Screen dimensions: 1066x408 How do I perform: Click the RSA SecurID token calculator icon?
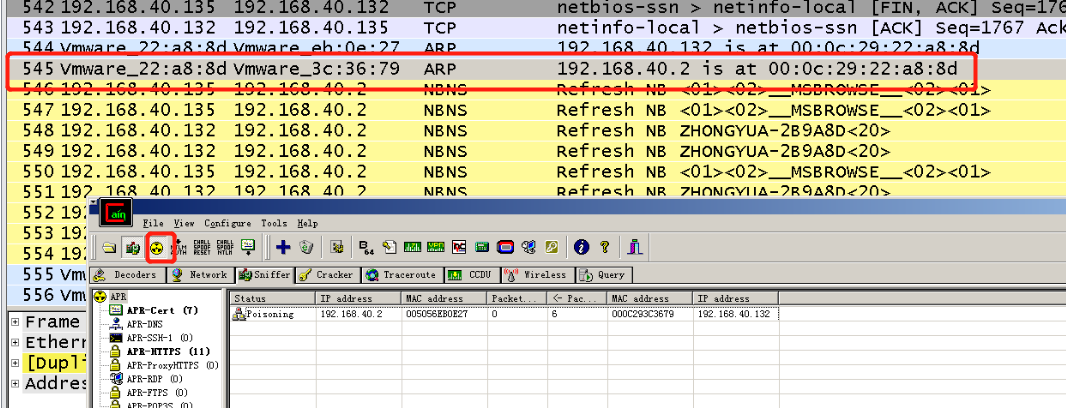(505, 248)
